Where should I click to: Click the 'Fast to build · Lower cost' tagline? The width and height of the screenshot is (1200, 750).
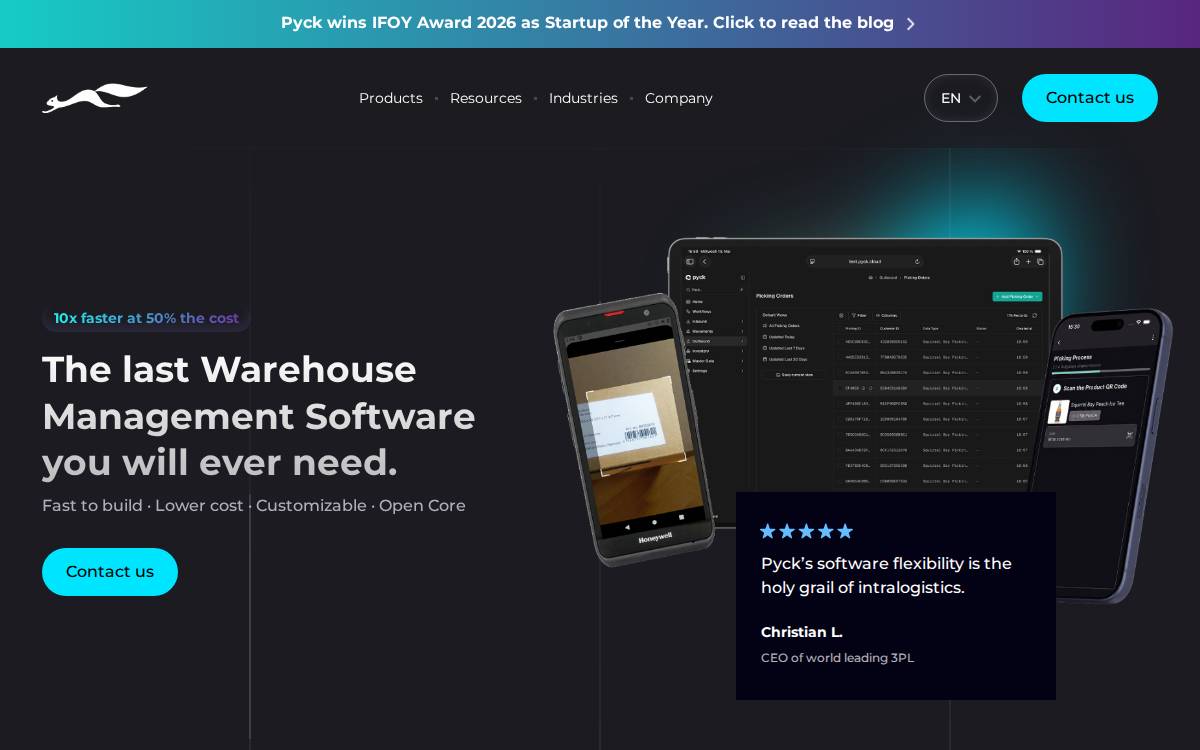(254, 506)
